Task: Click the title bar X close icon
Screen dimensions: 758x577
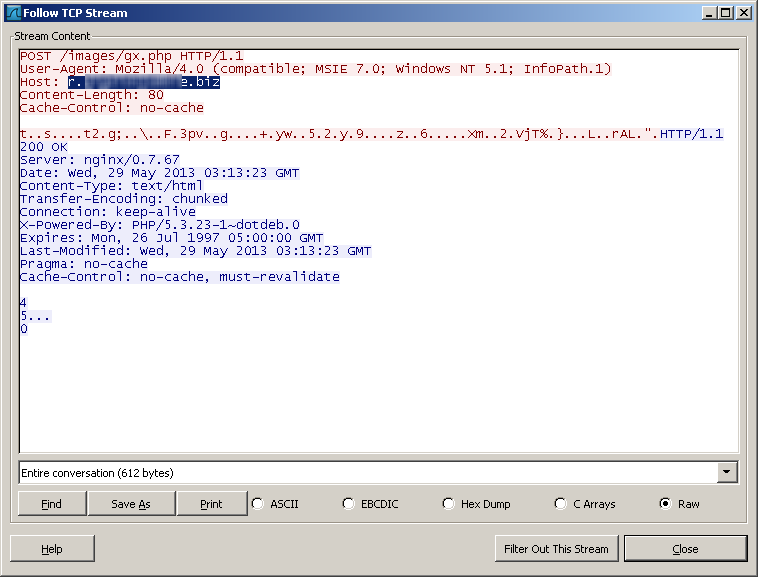Action: coord(743,13)
